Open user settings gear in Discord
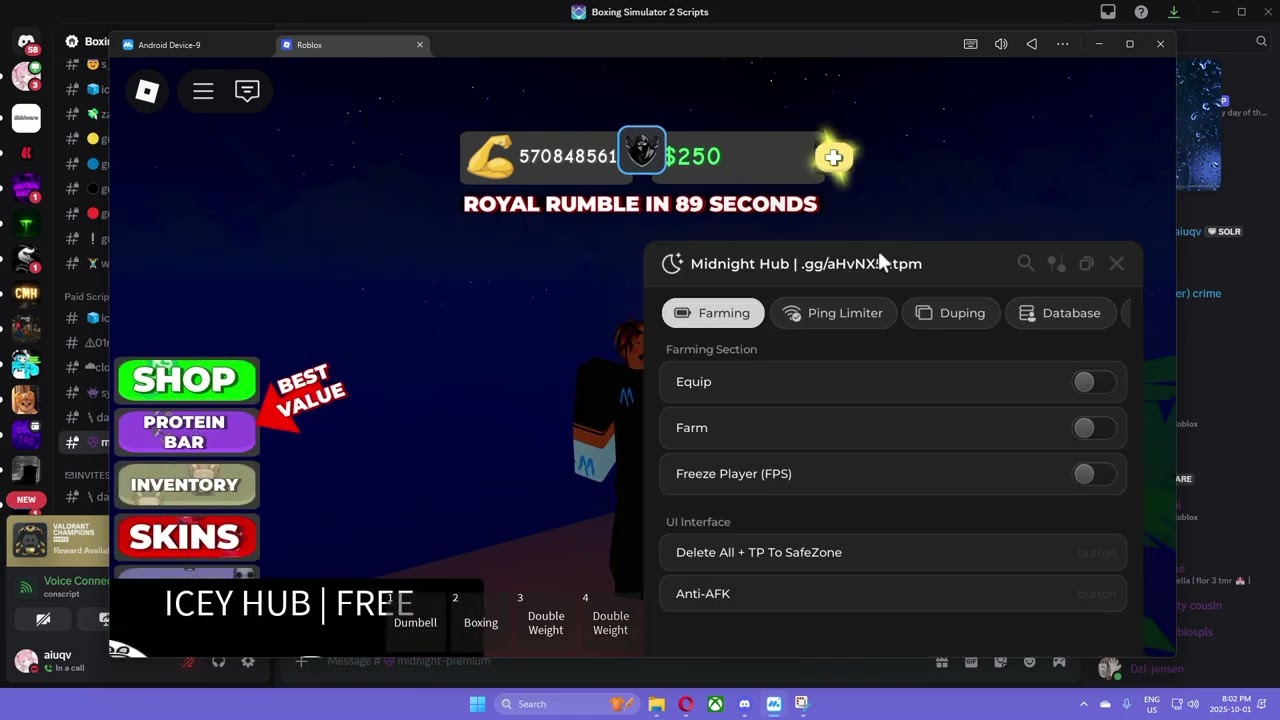The width and height of the screenshot is (1280, 720). [x=248, y=662]
